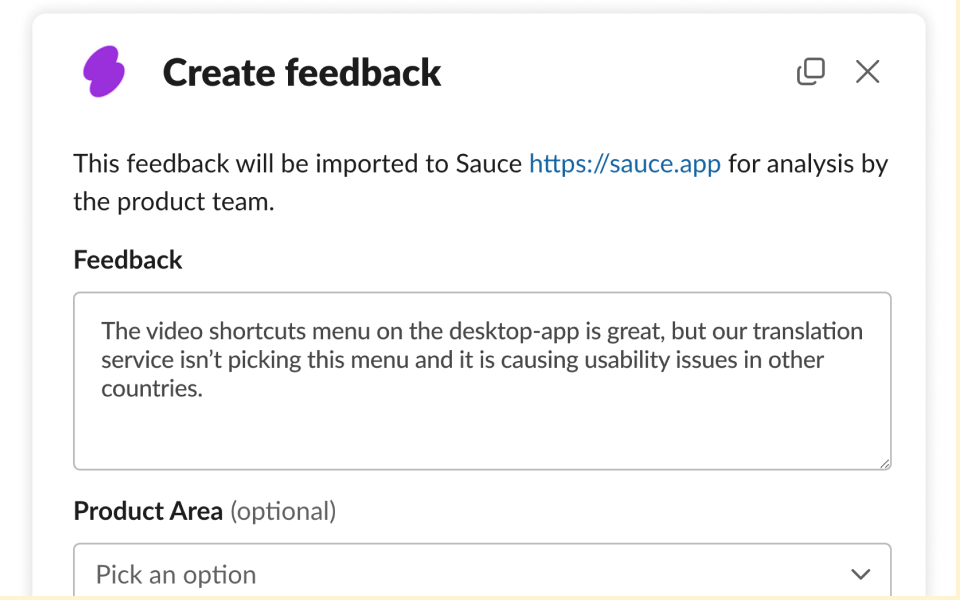The height and width of the screenshot is (600, 960).
Task: Expand the dropdown chevron under Product Area
Action: coord(859,574)
